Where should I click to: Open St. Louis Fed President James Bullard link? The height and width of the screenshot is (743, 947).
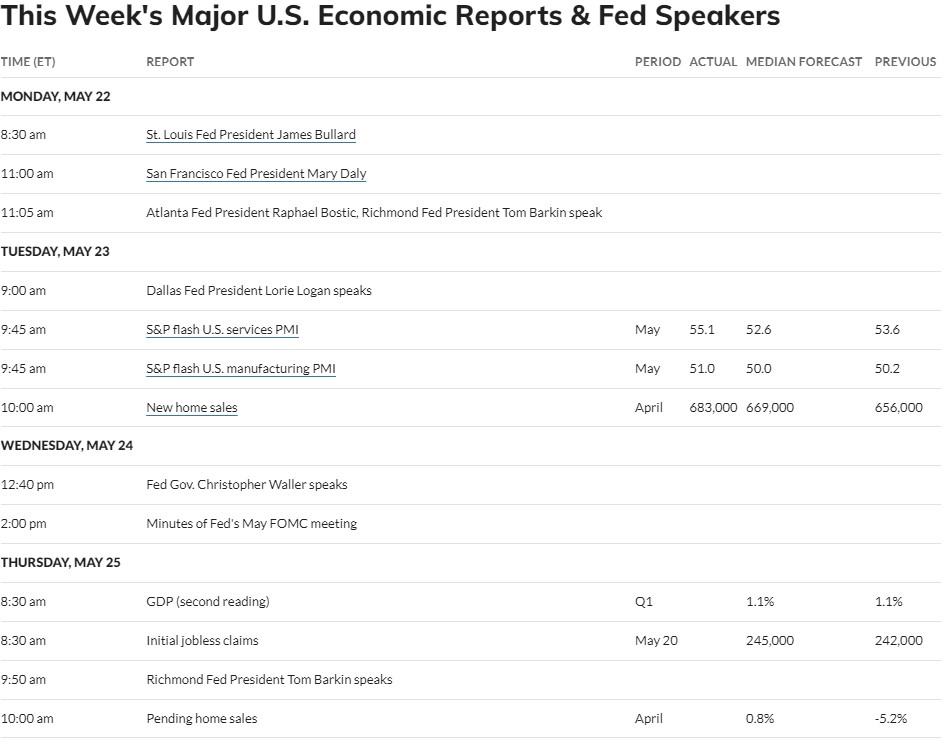tap(251, 135)
